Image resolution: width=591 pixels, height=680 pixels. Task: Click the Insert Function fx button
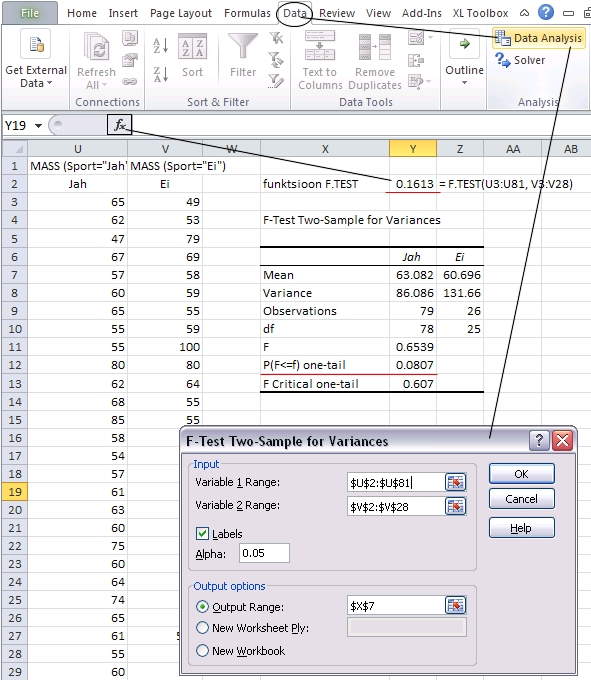pos(120,125)
